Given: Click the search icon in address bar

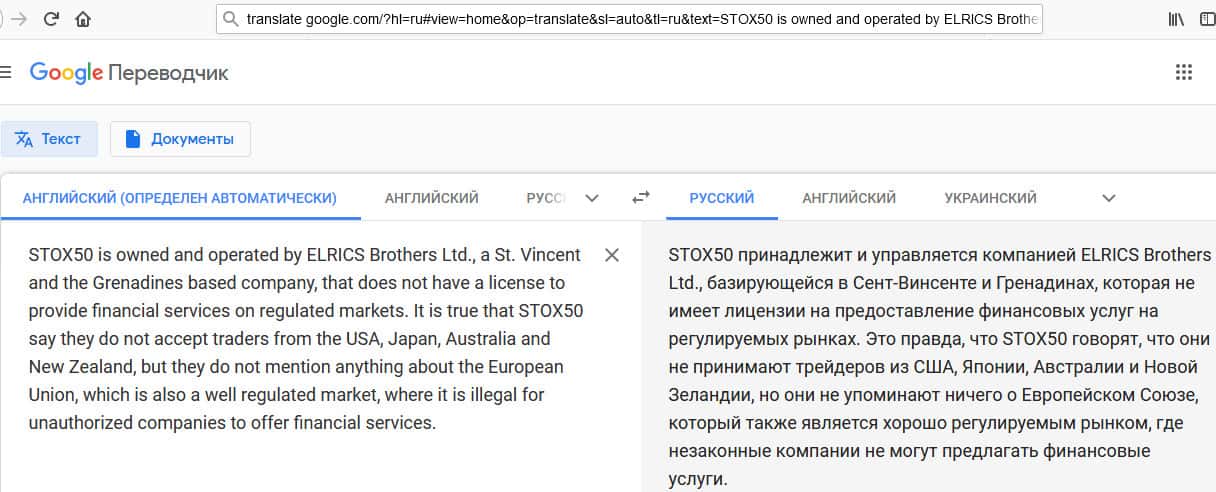Looking at the screenshot, I should point(231,19).
